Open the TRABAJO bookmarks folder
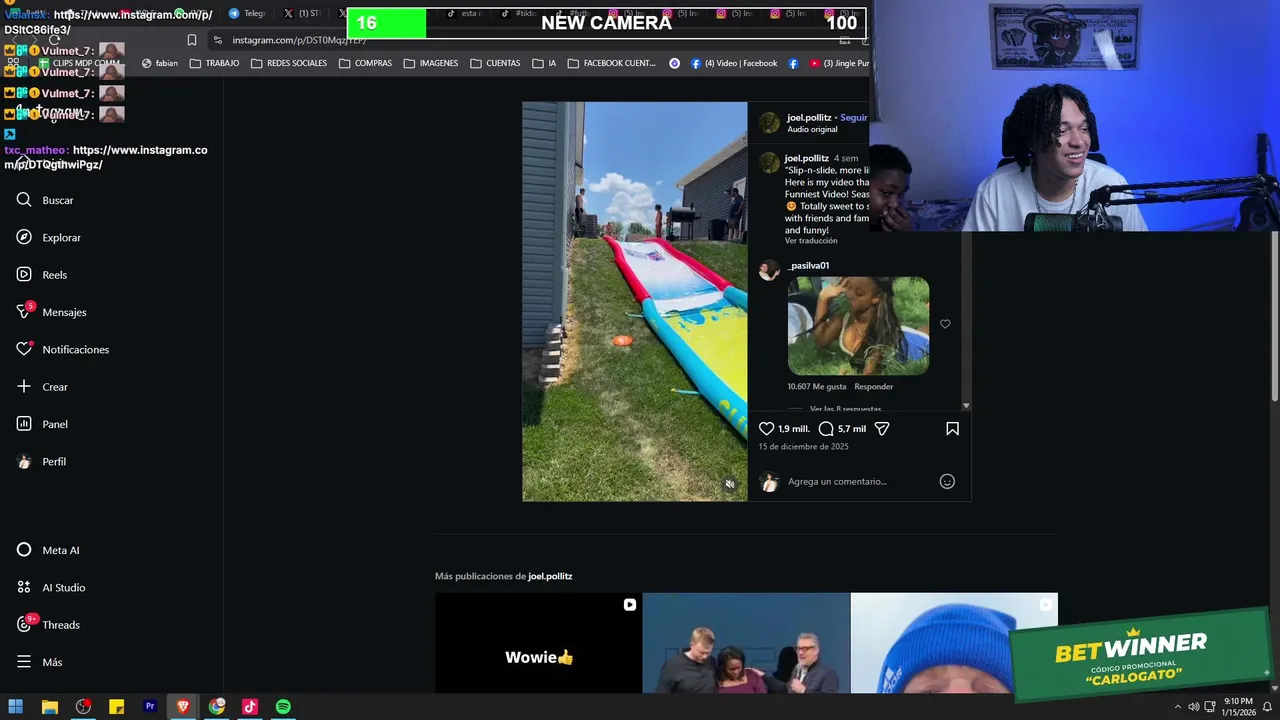The height and width of the screenshot is (720, 1280). coord(214,63)
